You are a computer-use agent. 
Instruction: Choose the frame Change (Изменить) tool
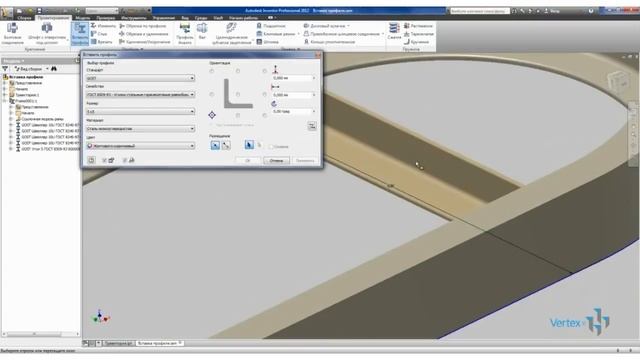104,26
